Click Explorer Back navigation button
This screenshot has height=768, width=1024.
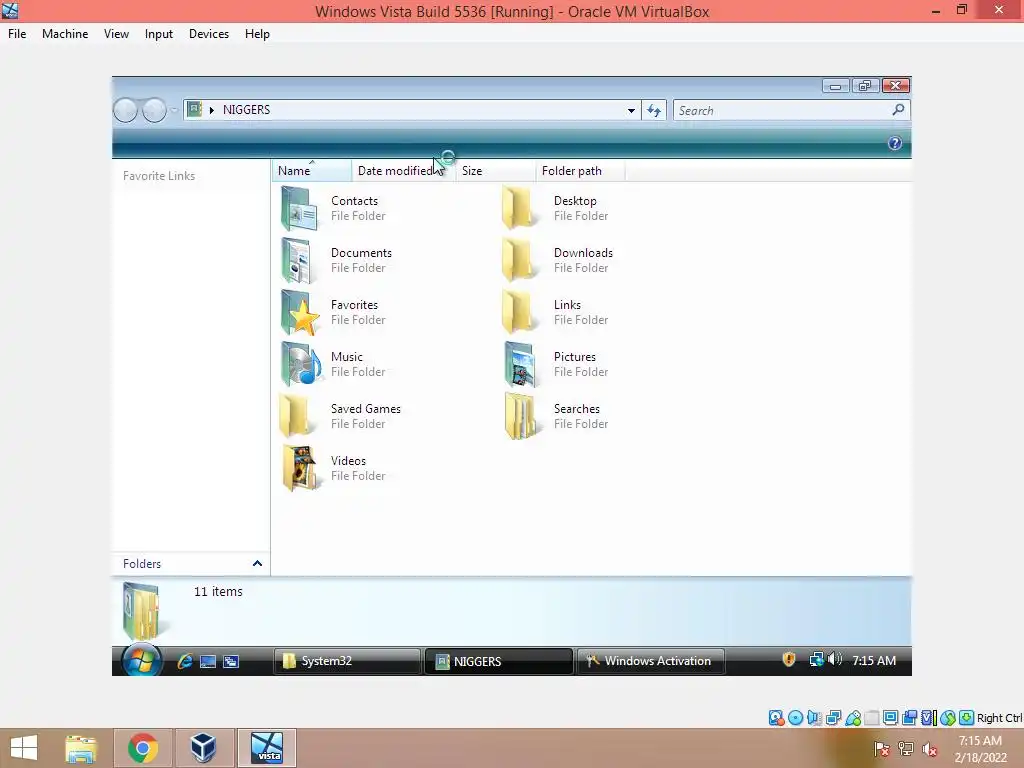tap(125, 110)
